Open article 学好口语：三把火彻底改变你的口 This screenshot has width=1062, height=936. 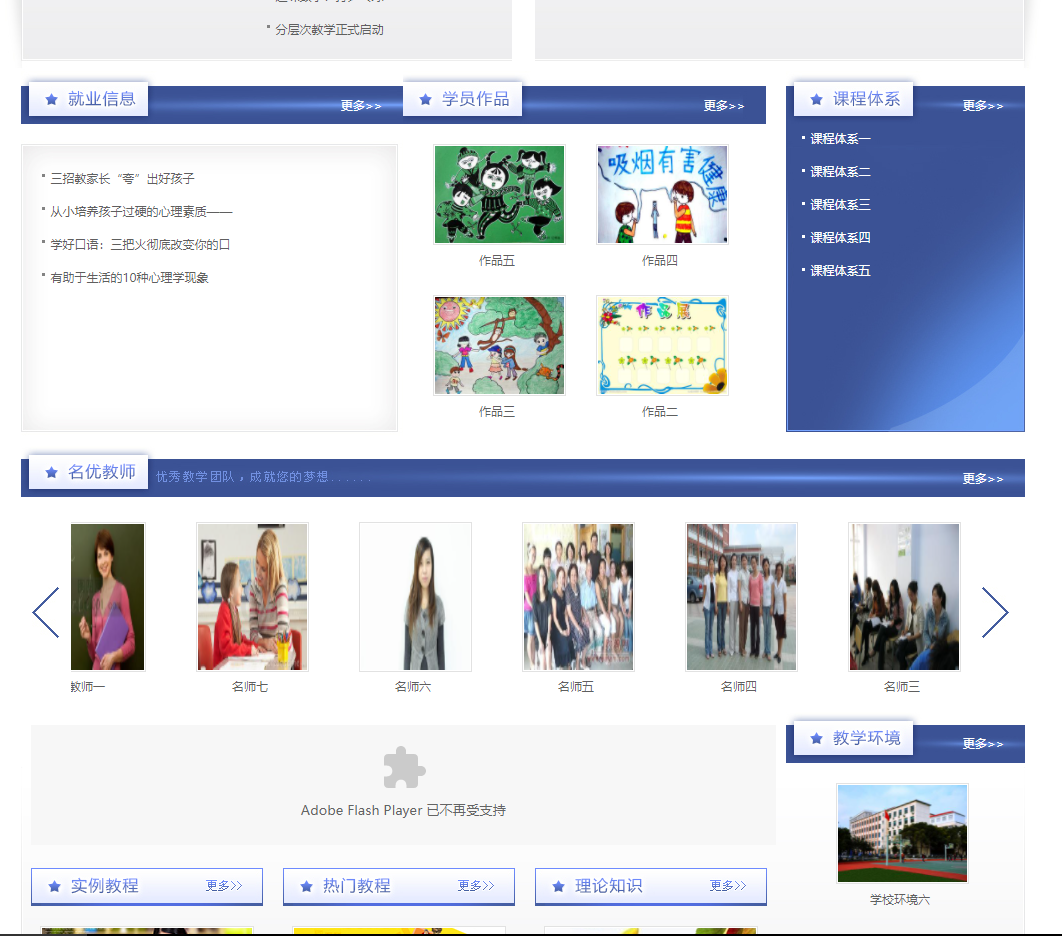(140, 244)
